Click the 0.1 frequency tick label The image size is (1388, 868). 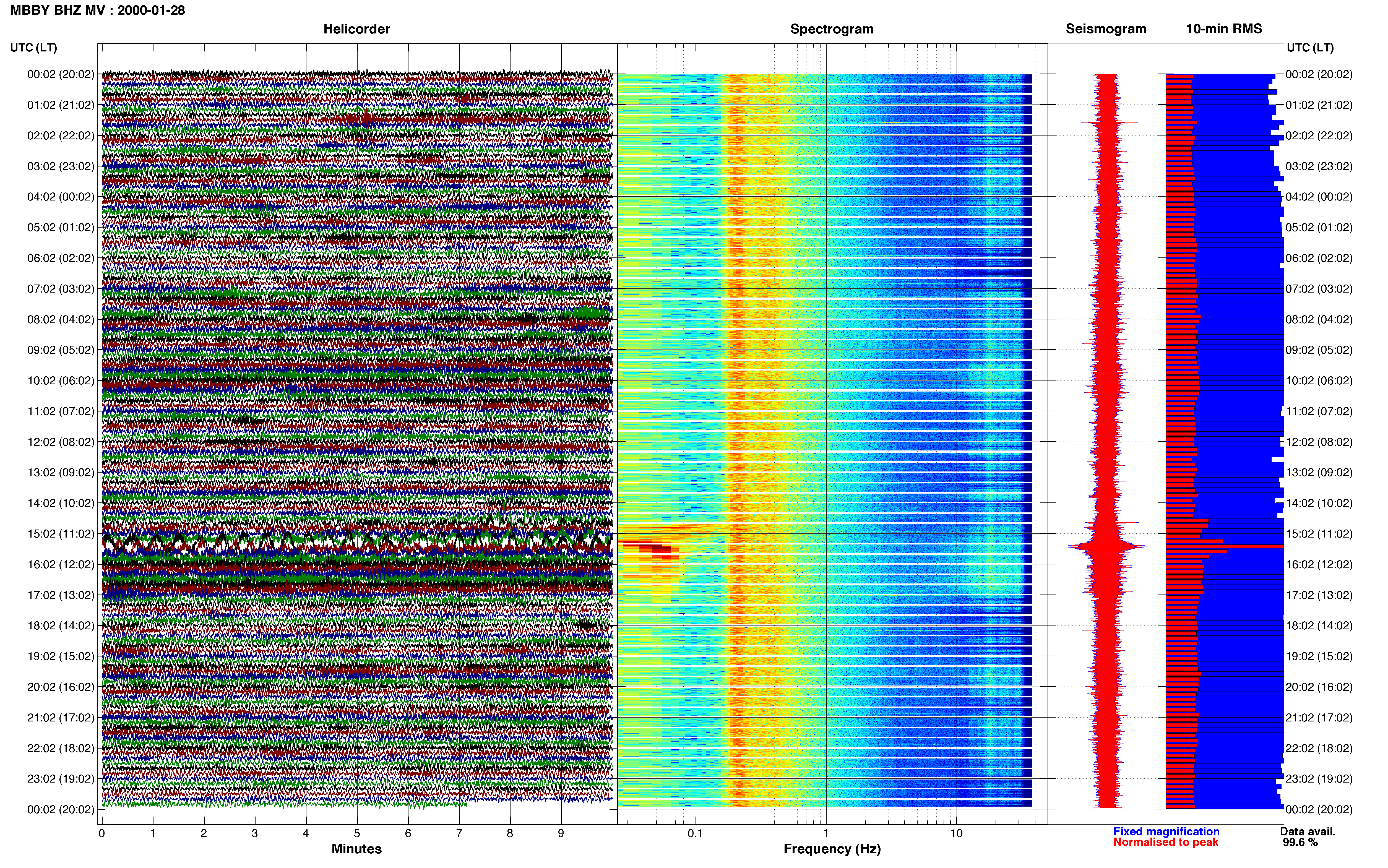695,833
